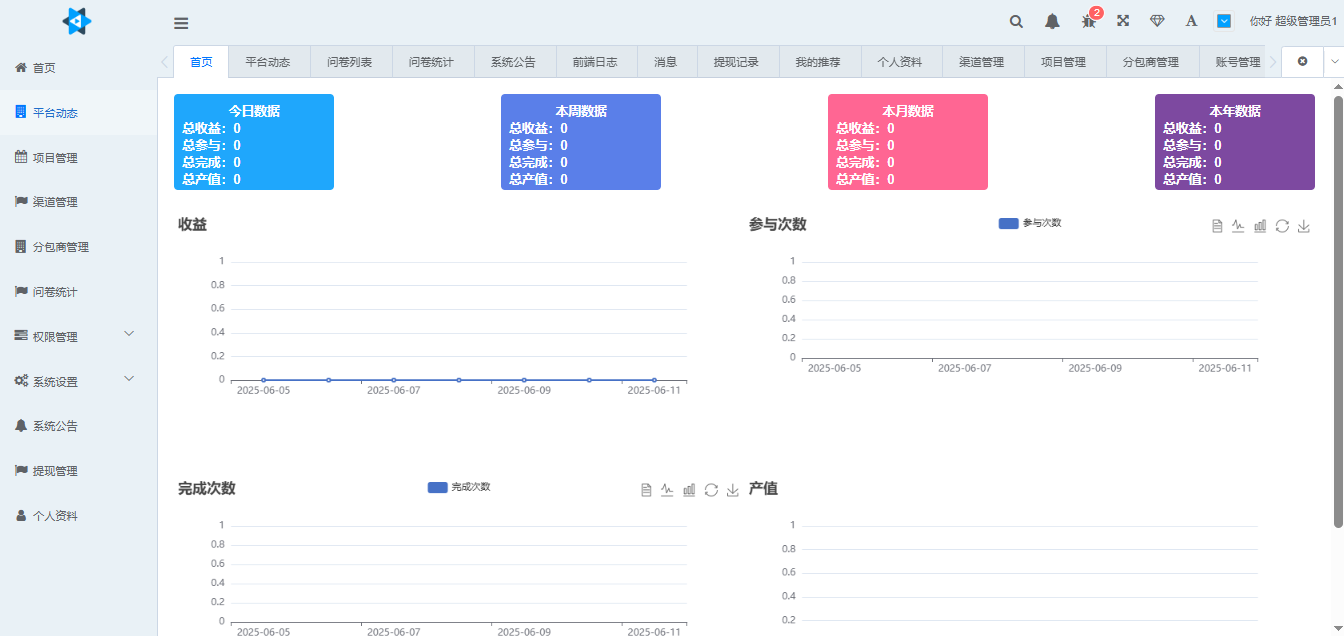This screenshot has width=1344, height=636.
Task: Enter fullscreen via the expand icon
Action: 1123,20
